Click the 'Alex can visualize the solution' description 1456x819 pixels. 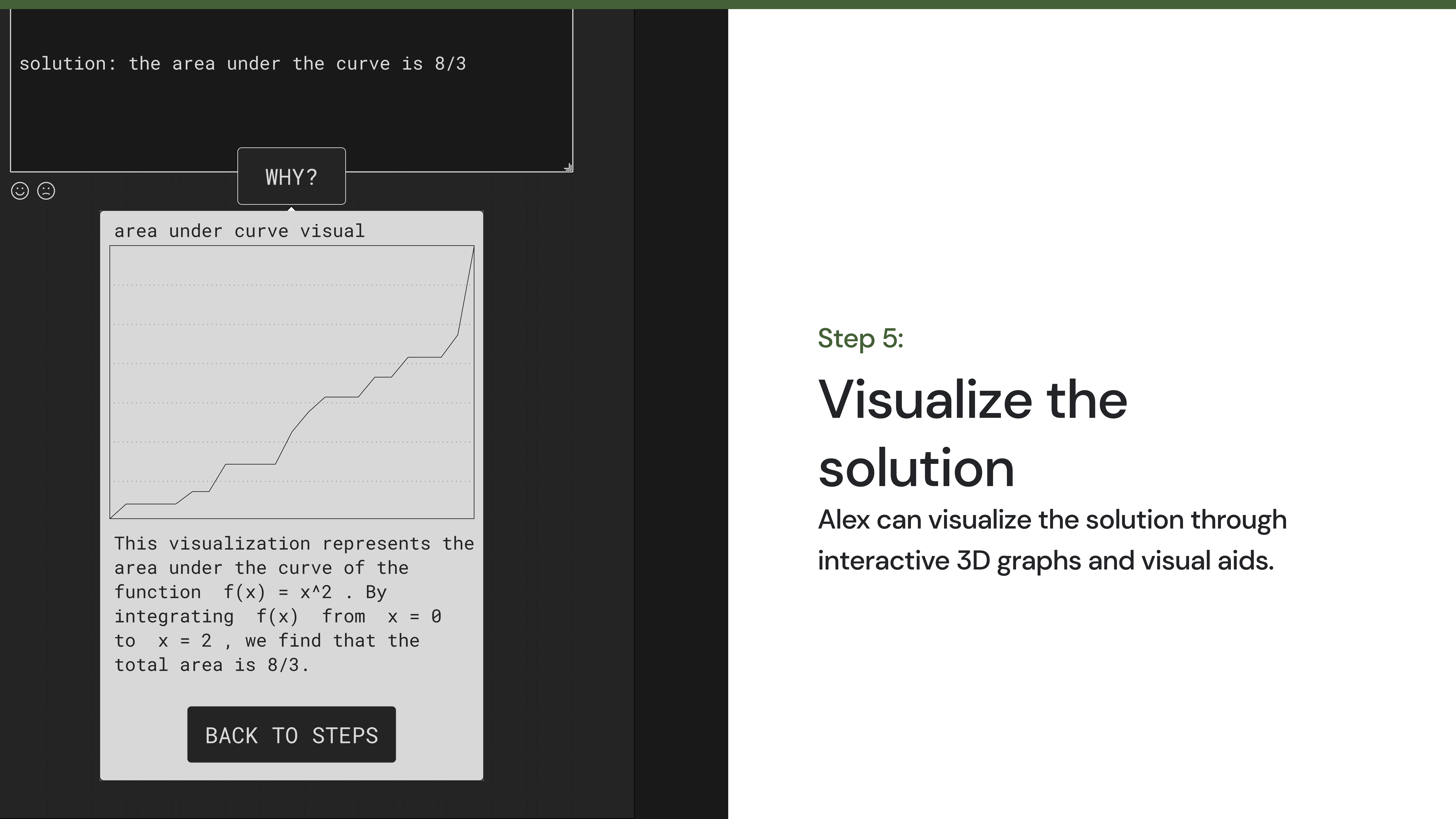(x=1053, y=540)
